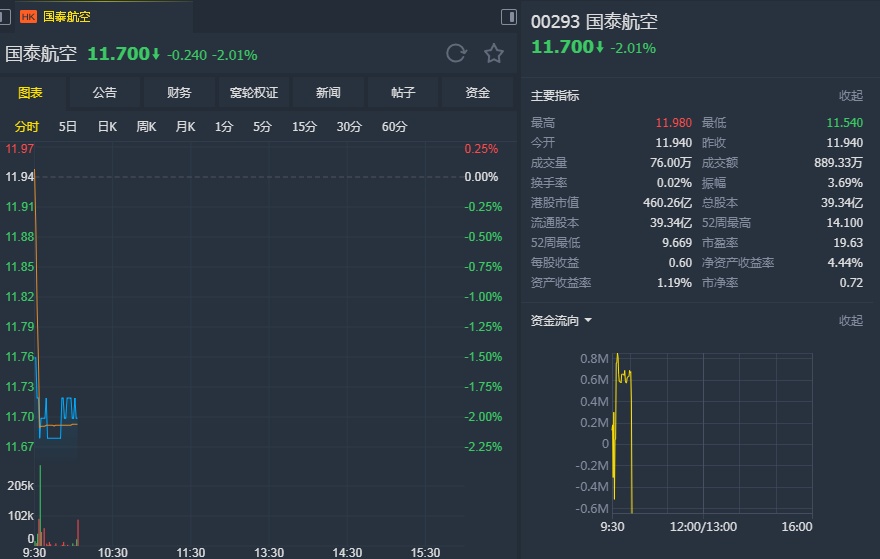Click the 00293 国泰航空 title

point(594,22)
